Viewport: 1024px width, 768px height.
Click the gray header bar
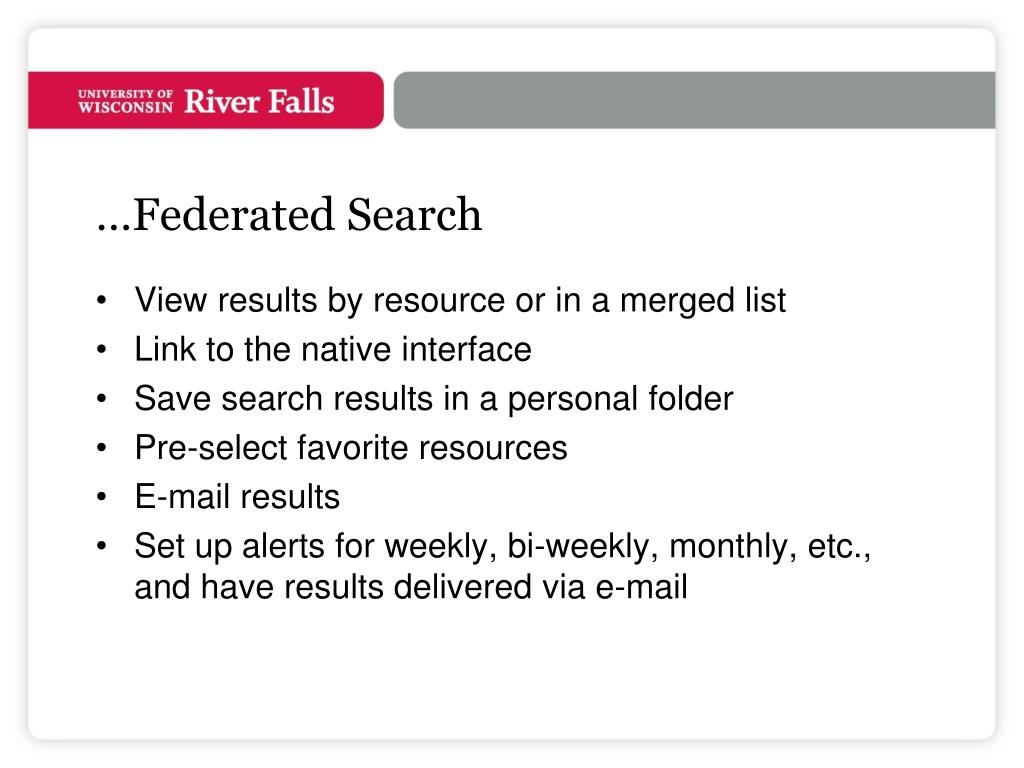[694, 100]
